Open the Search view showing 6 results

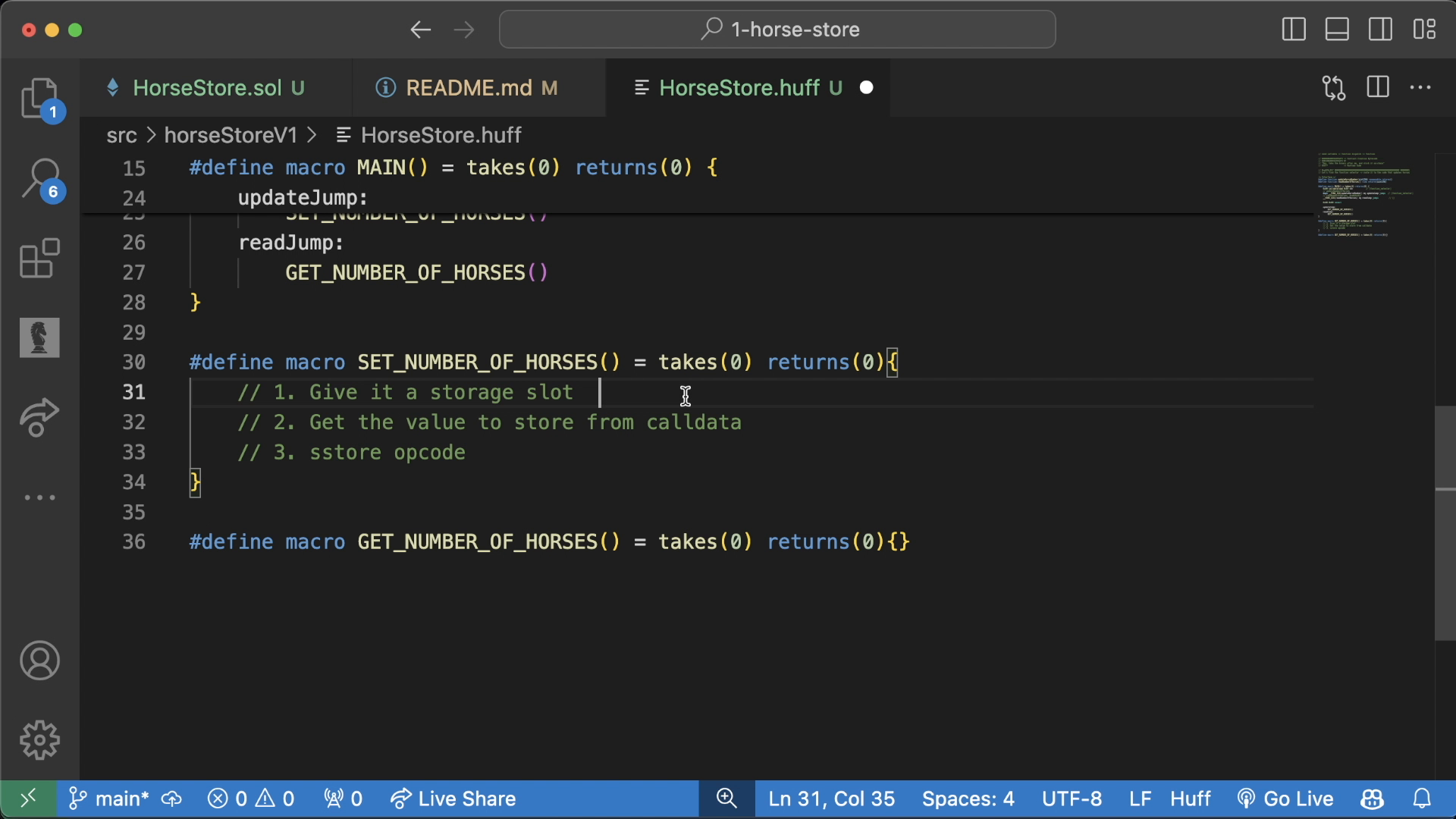point(39,178)
